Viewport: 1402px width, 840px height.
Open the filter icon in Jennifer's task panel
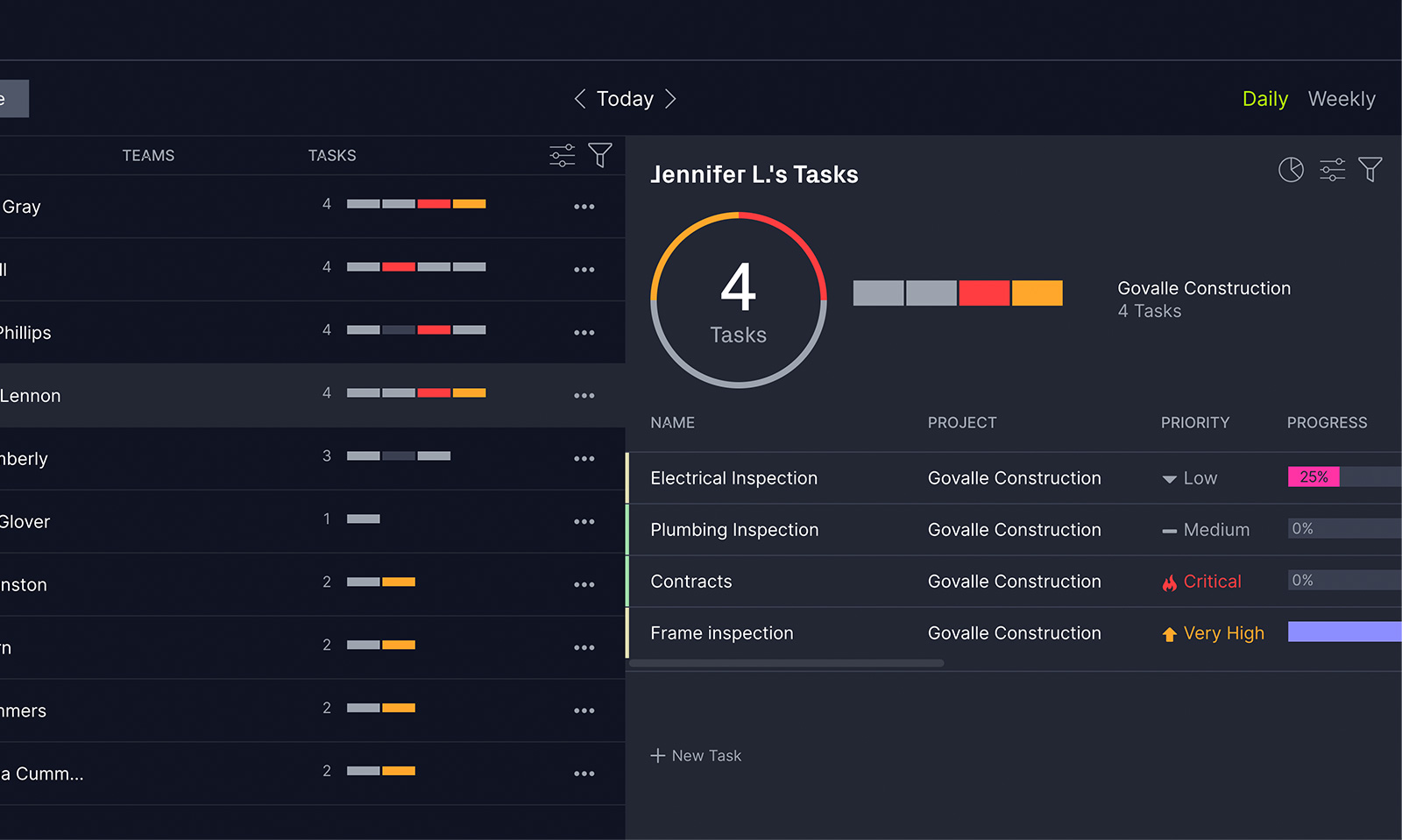pyautogui.click(x=1371, y=169)
